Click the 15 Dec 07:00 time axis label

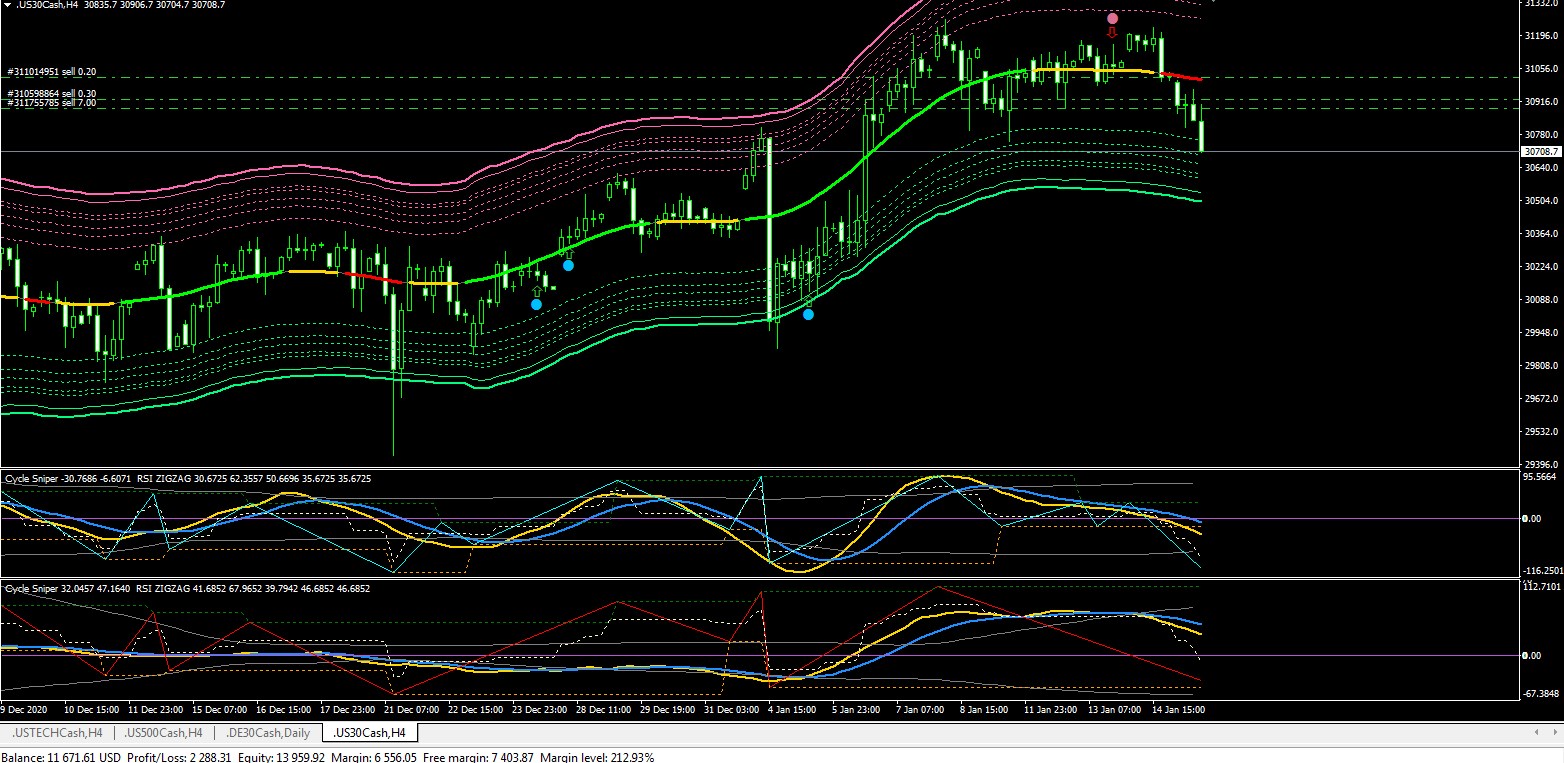[x=219, y=709]
